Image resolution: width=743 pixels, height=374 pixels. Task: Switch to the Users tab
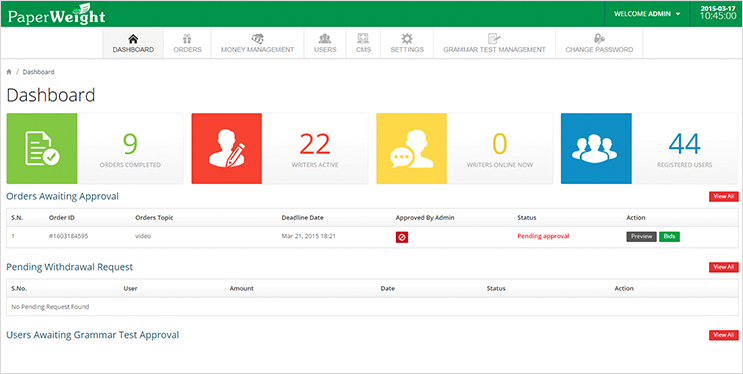click(x=325, y=43)
